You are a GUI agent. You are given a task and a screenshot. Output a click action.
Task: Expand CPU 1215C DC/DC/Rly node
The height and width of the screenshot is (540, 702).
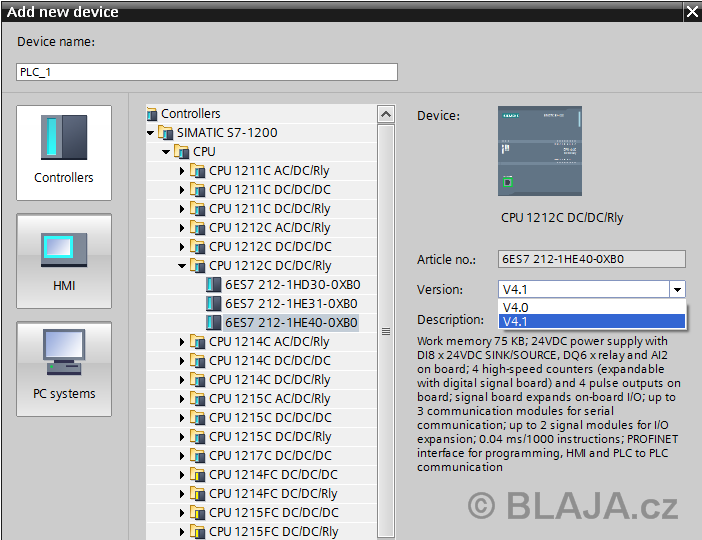pyautogui.click(x=182, y=437)
